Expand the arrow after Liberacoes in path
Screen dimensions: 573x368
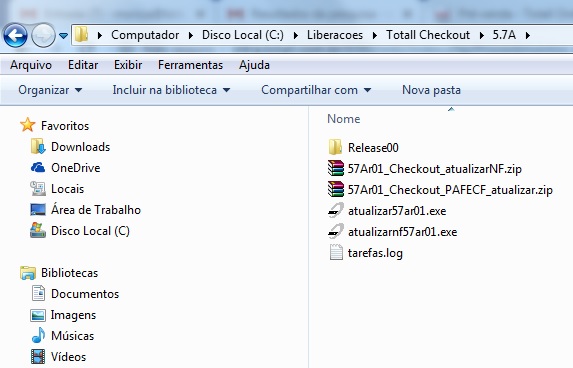375,35
